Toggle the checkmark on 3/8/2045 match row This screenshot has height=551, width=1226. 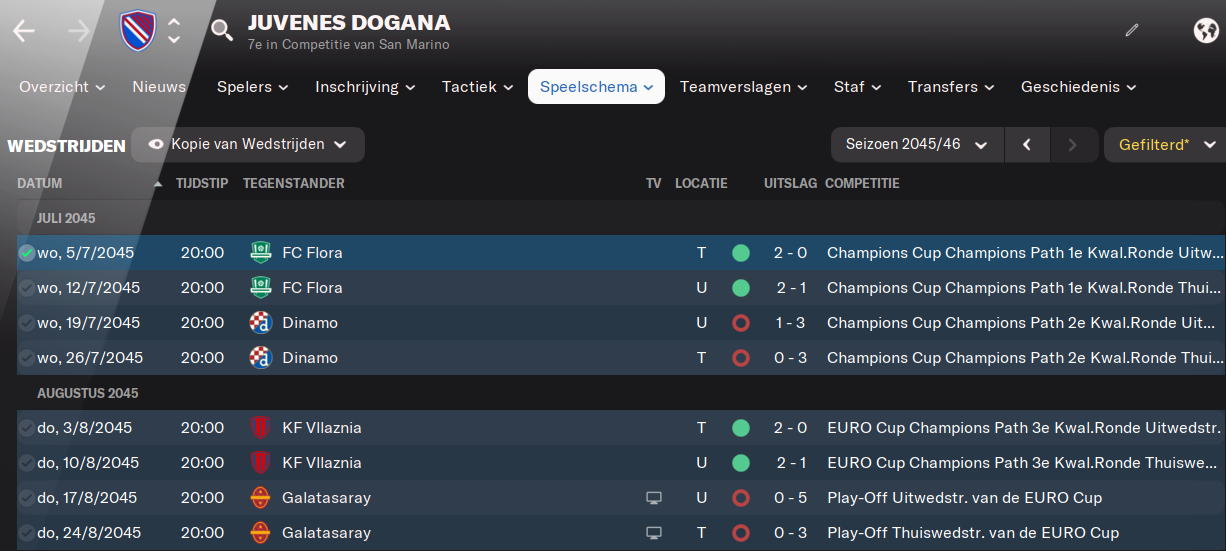point(26,428)
